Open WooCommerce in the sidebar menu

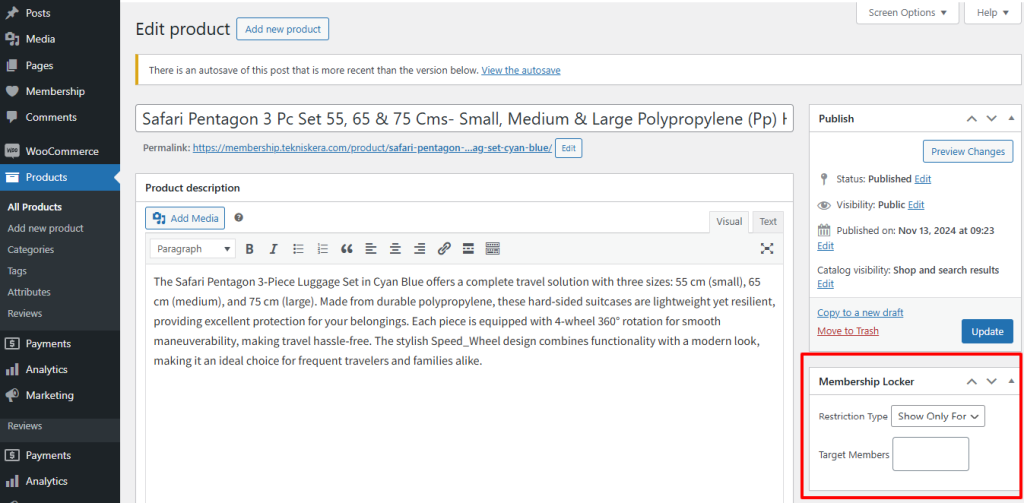61,151
